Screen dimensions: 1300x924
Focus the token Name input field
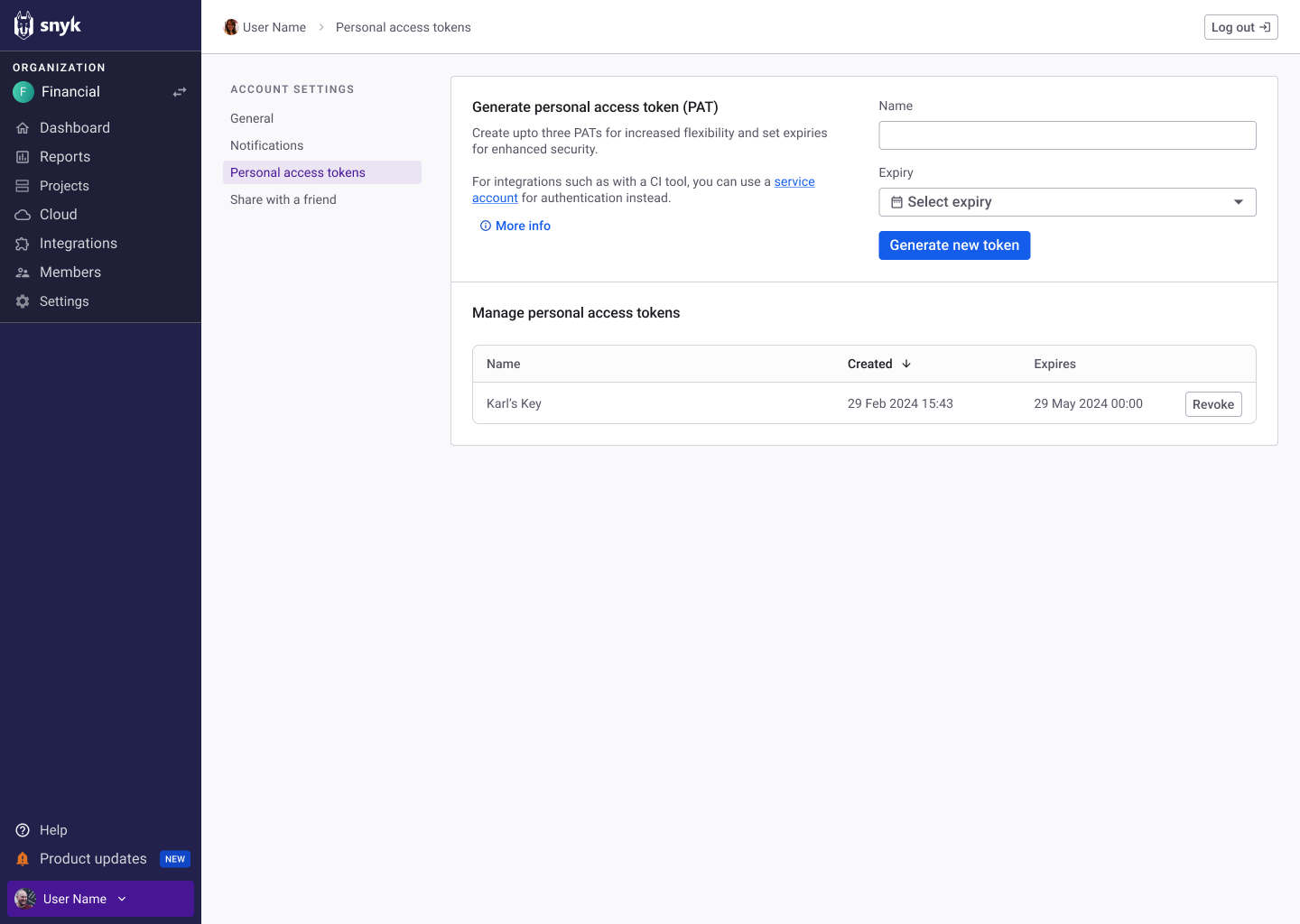(1067, 135)
